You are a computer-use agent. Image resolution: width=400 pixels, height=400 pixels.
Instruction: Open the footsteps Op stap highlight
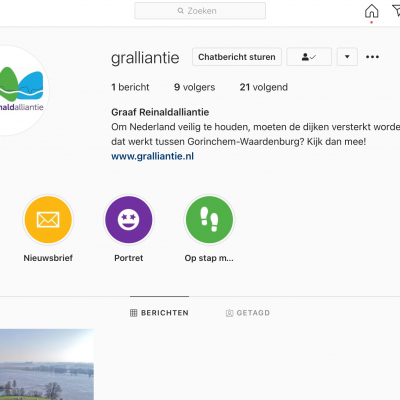click(209, 220)
